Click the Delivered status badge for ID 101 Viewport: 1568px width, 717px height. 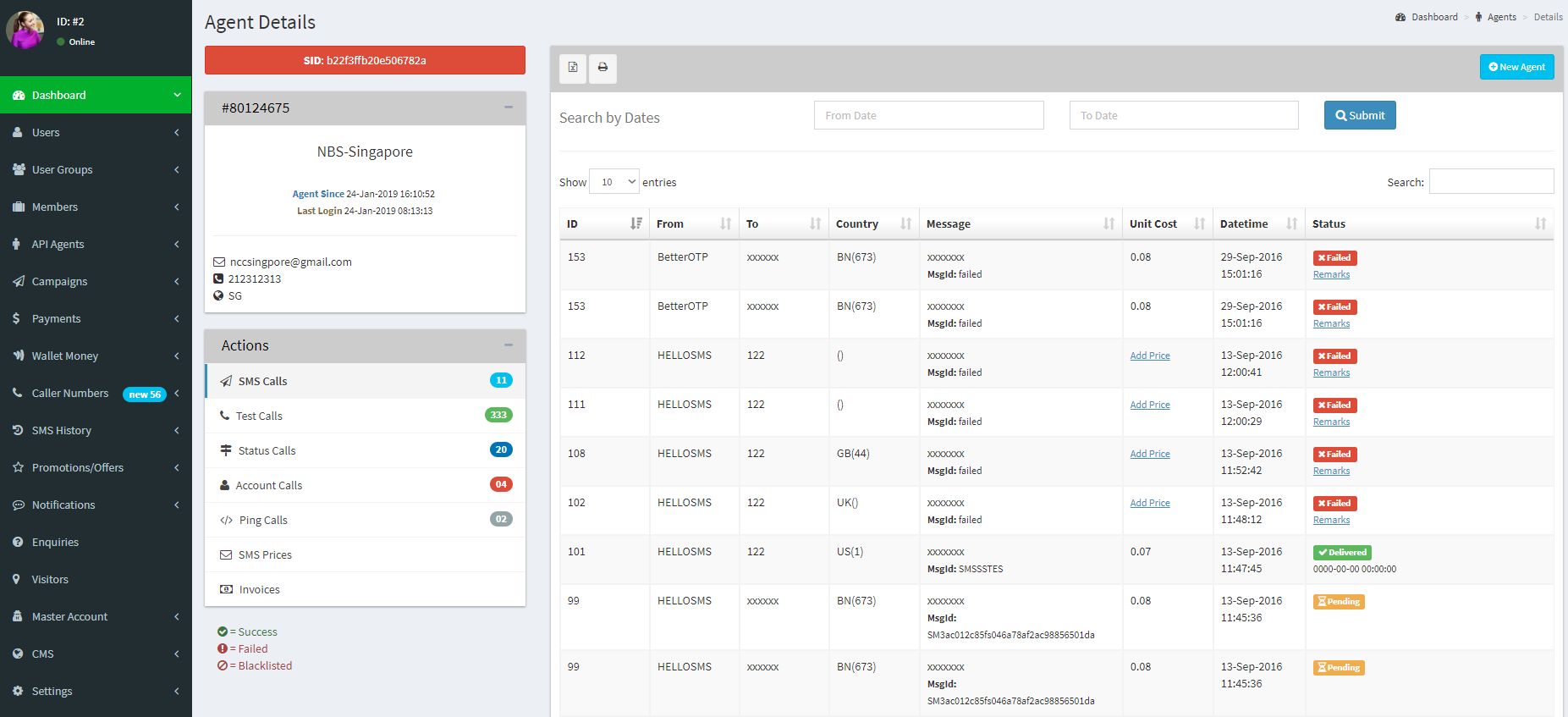tap(1341, 553)
